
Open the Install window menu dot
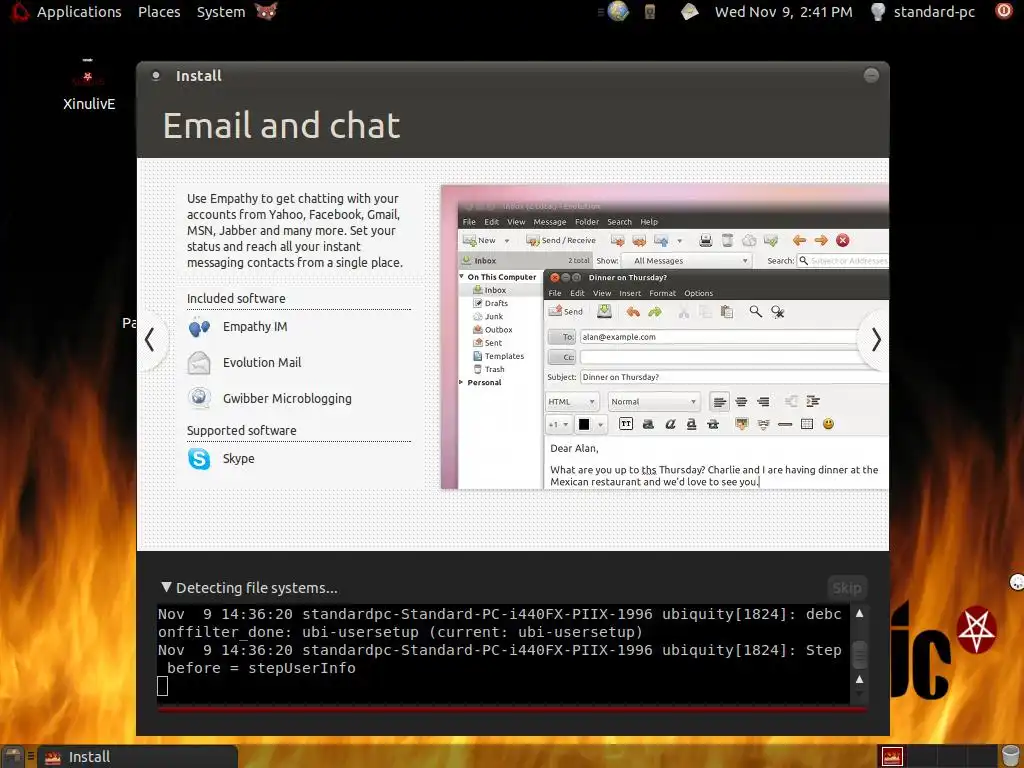tap(155, 76)
